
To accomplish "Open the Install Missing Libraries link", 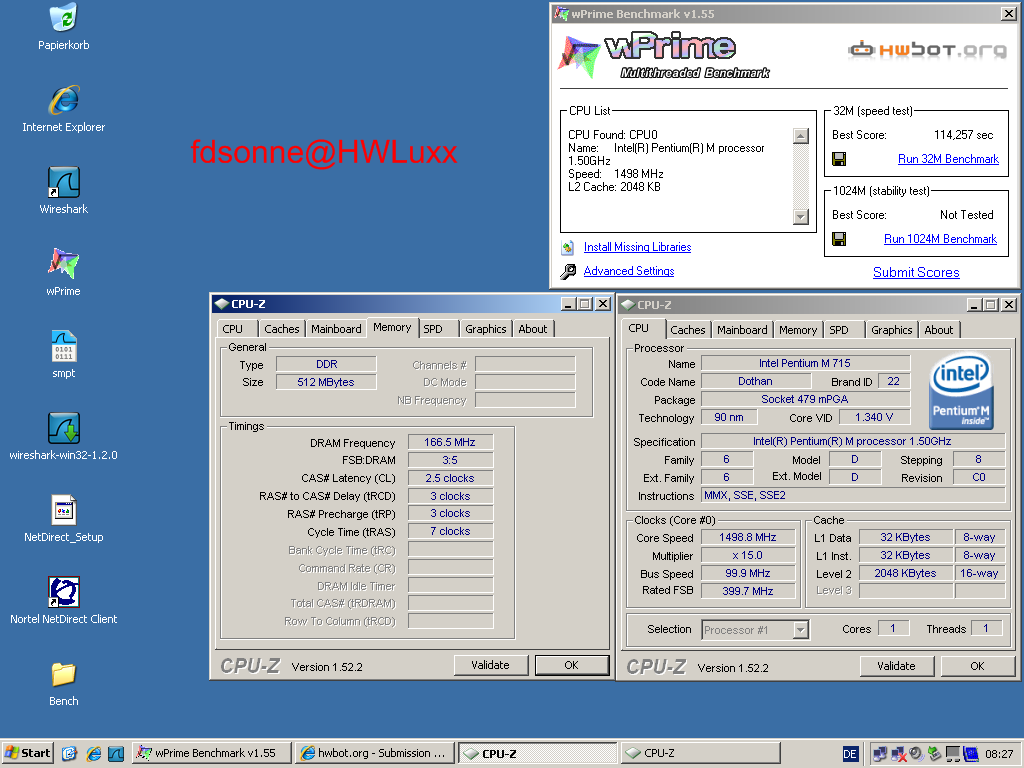I will point(637,247).
